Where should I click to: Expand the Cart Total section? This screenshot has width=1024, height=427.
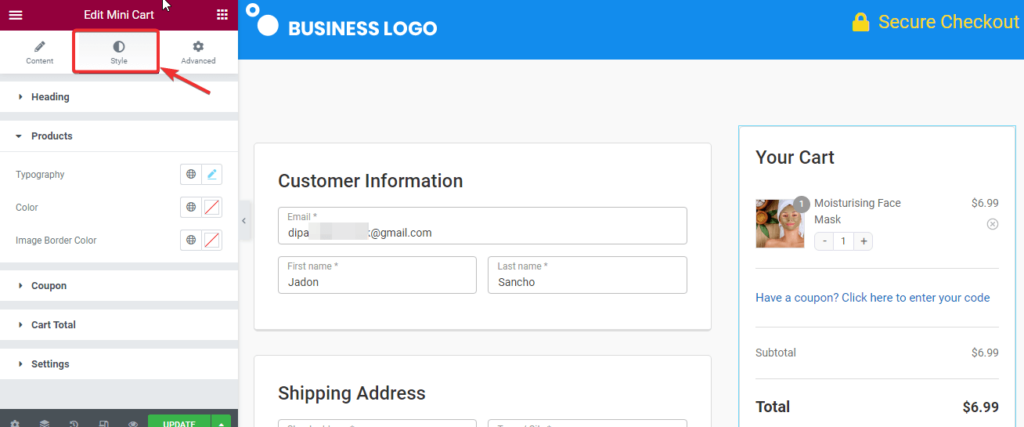[x=119, y=324]
